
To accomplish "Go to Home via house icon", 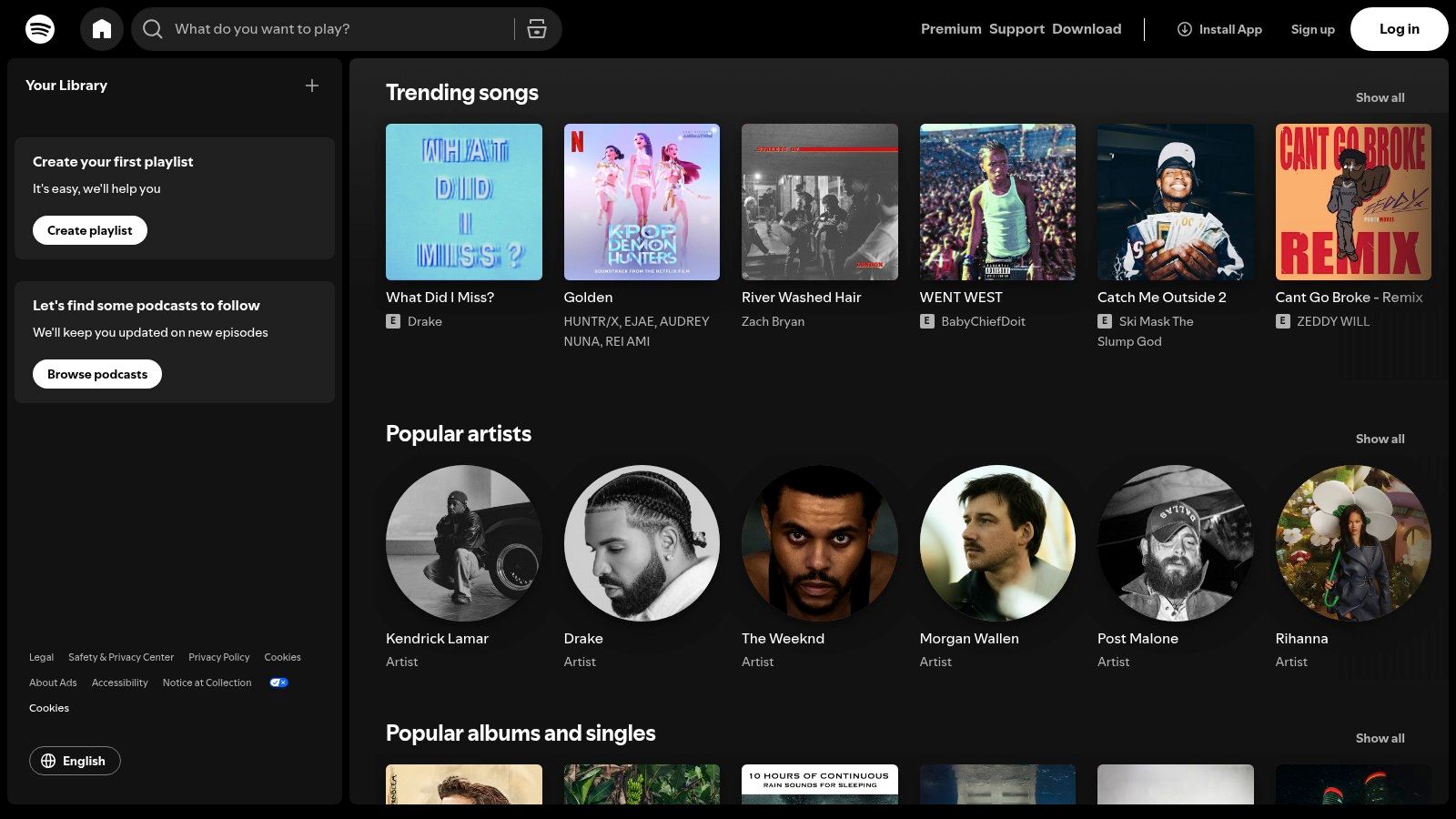I will (102, 29).
